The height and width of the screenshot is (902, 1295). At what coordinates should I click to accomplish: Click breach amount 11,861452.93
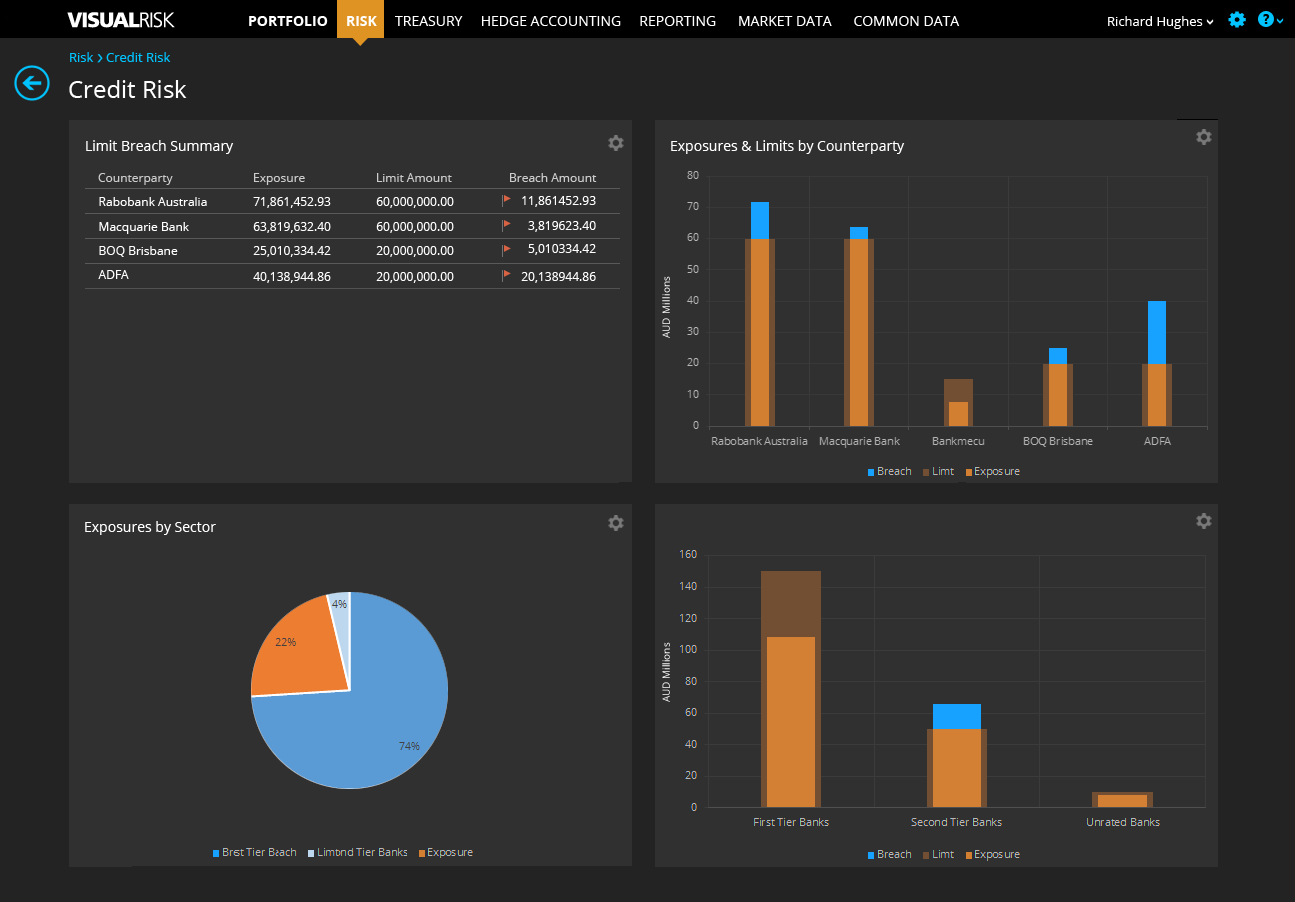pyautogui.click(x=558, y=200)
